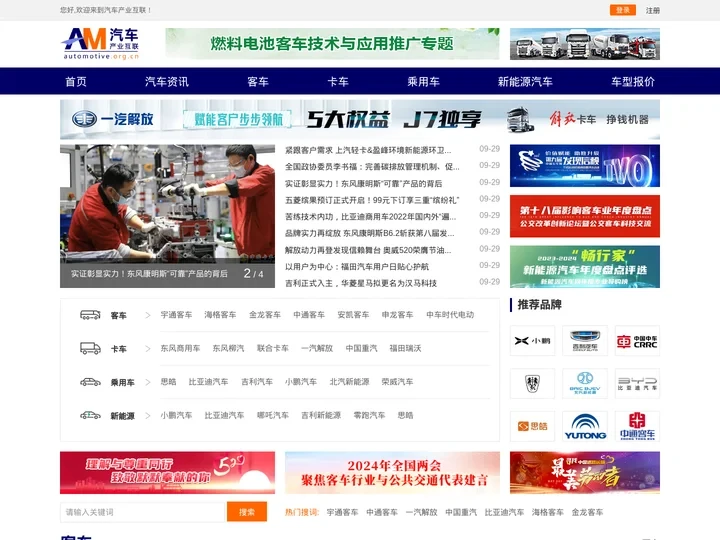Open the 最美劳动者 red banner
Image resolution: width=720 pixels, height=540 pixels.
(x=585, y=472)
